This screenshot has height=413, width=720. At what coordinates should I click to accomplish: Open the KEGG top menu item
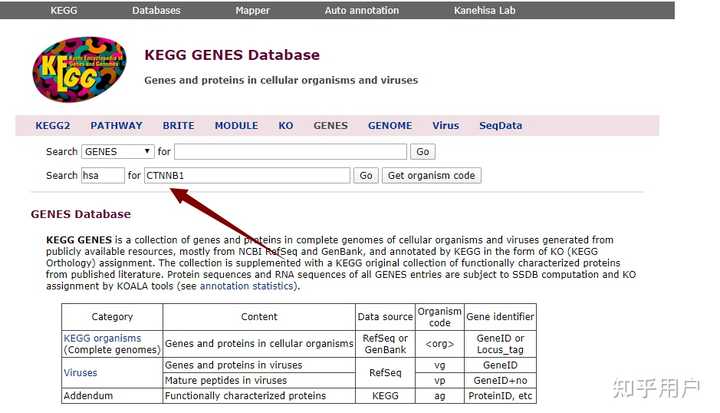point(64,10)
